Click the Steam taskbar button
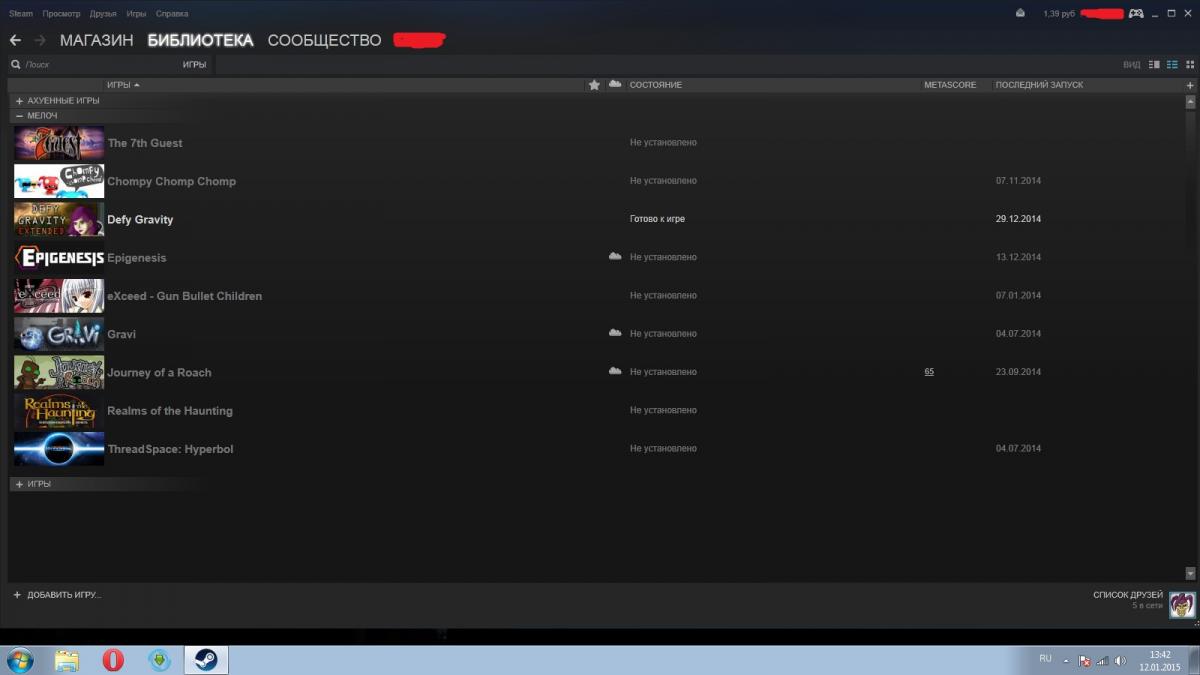 point(206,660)
